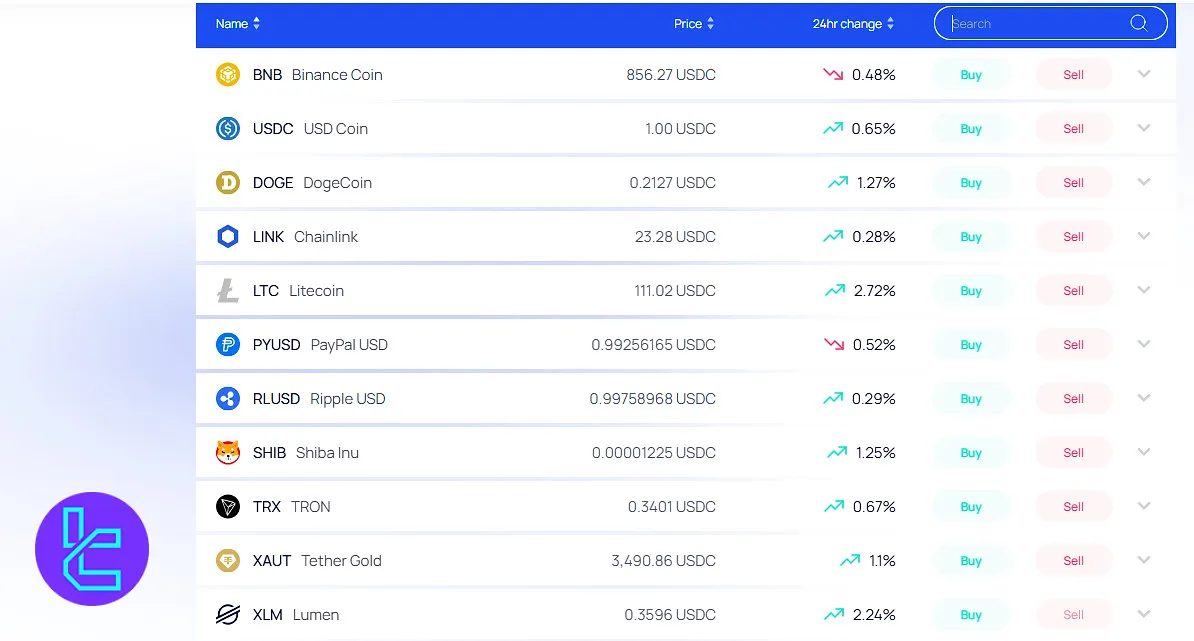
Task: Click the uptrend arrow in the LINK row
Action: click(x=833, y=236)
